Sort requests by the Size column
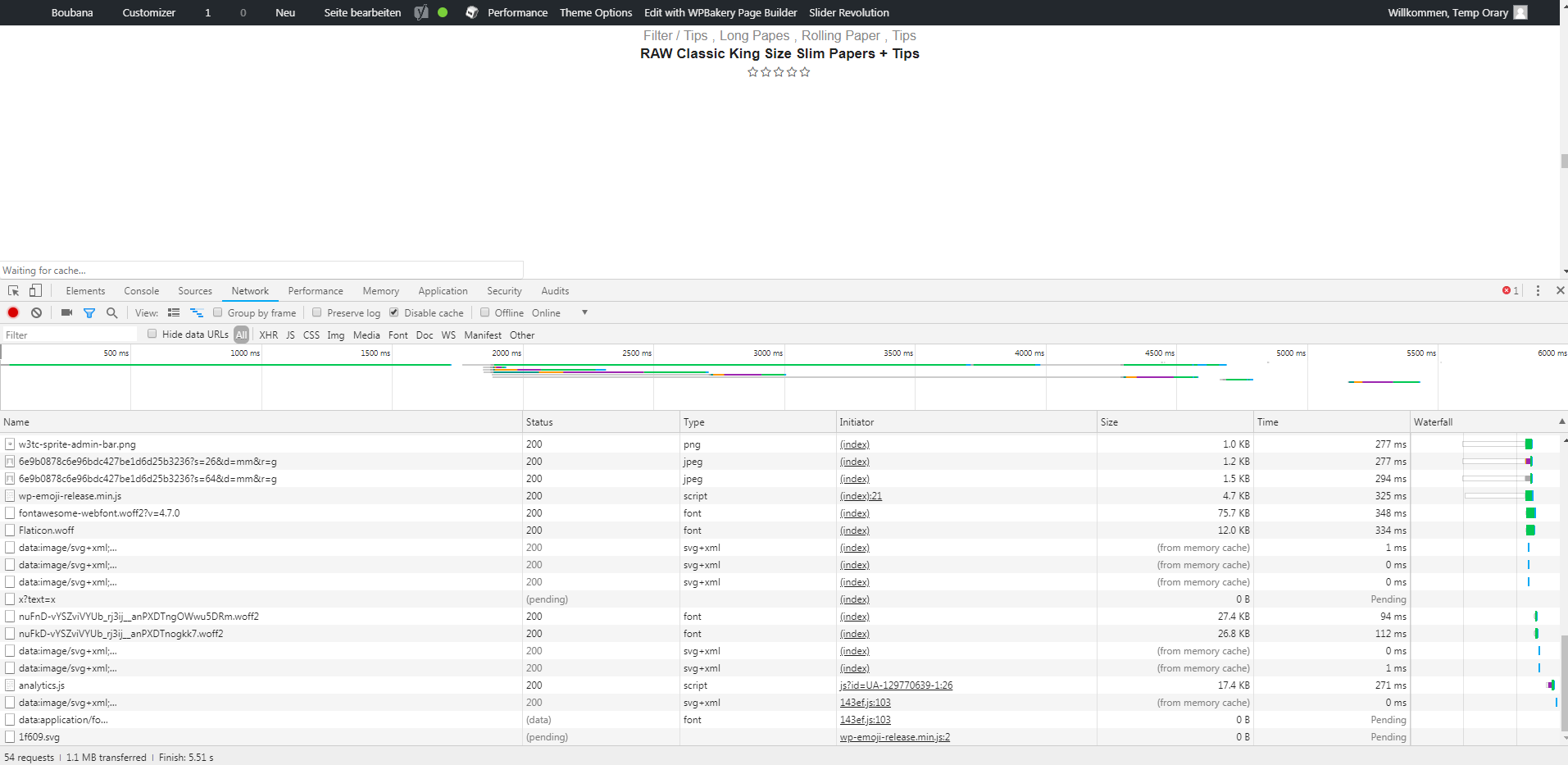This screenshot has width=1568, height=765. 1175,421
